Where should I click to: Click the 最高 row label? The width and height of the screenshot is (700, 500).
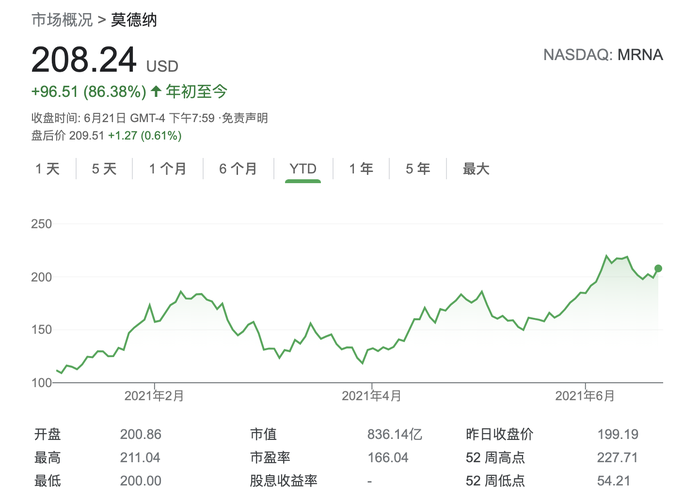[47, 458]
